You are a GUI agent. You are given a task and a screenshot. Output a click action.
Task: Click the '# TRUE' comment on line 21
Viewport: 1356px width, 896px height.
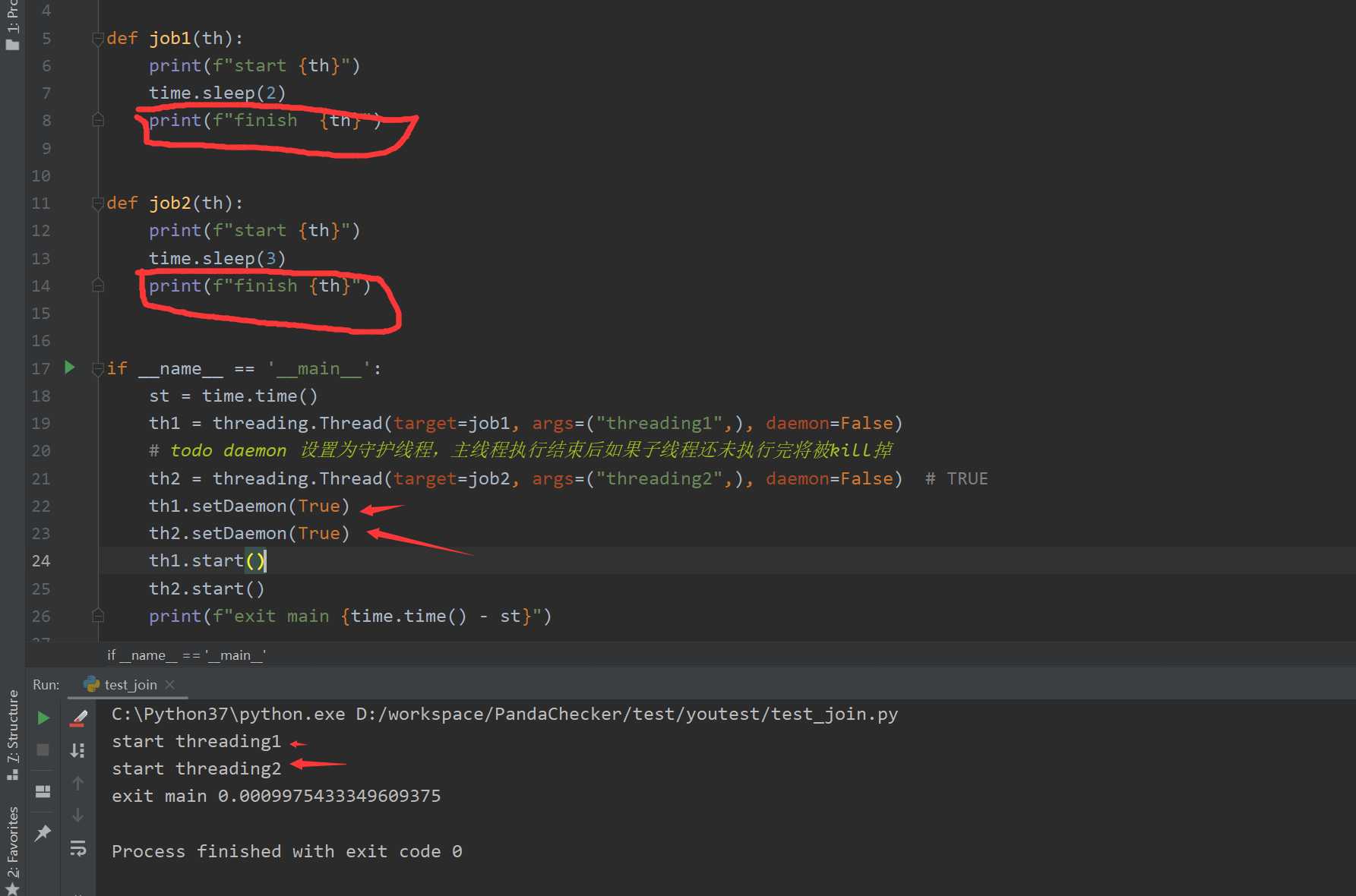point(956,478)
